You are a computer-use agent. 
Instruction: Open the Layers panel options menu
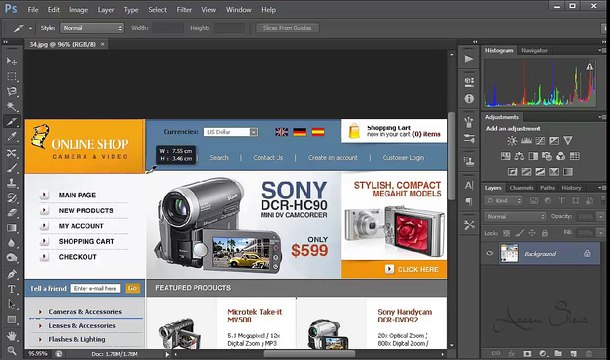coord(602,188)
